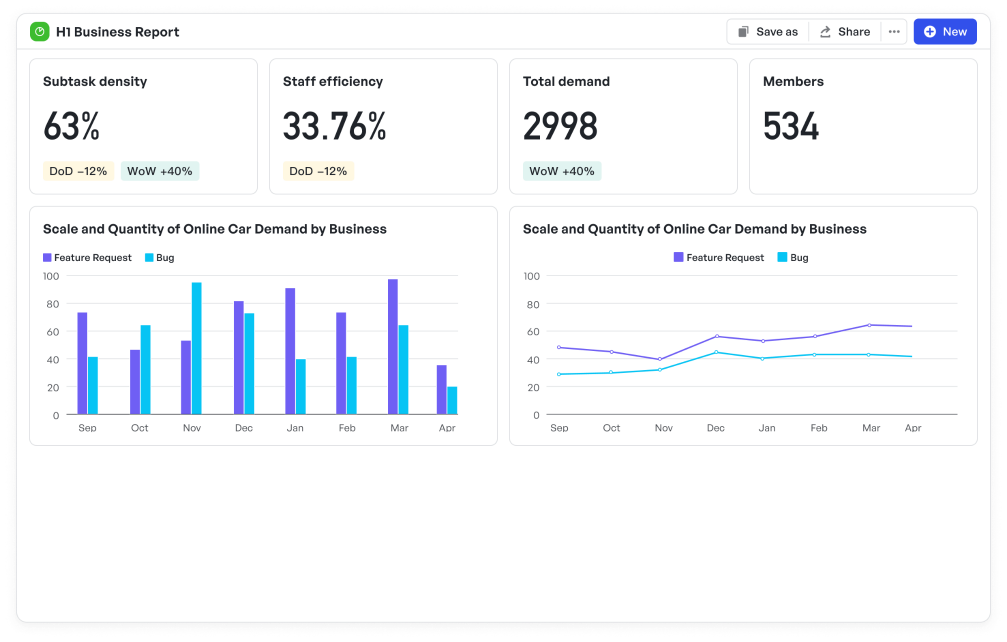Screen dimensions: 1007x642
Task: Toggle Feature Request legend in bar chart
Action: click(87, 258)
